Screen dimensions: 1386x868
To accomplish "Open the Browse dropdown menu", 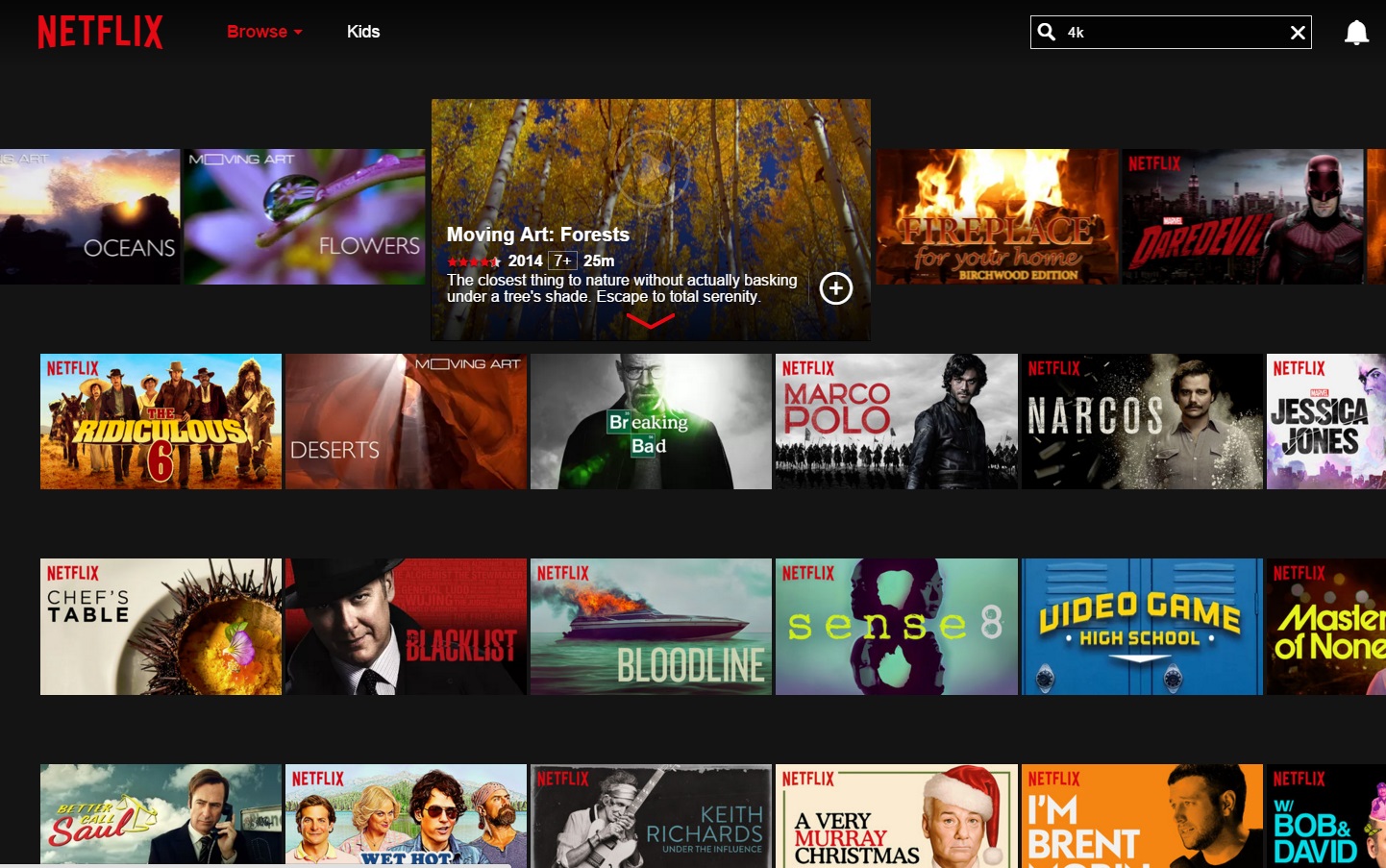I will pos(264,32).
